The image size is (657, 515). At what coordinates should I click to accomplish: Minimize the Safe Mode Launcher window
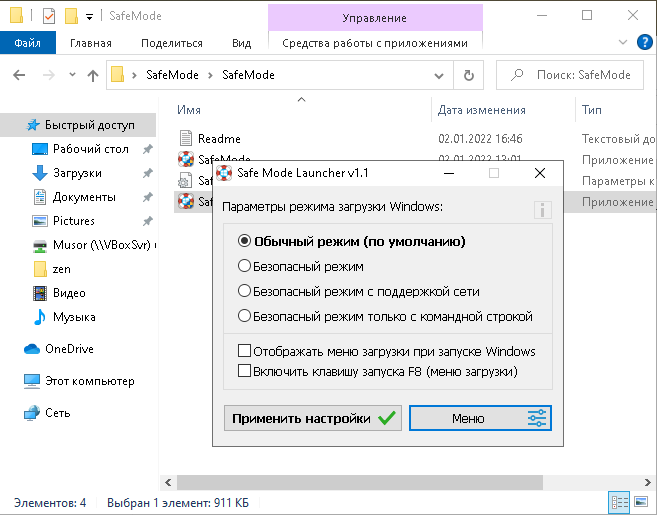pos(449,173)
